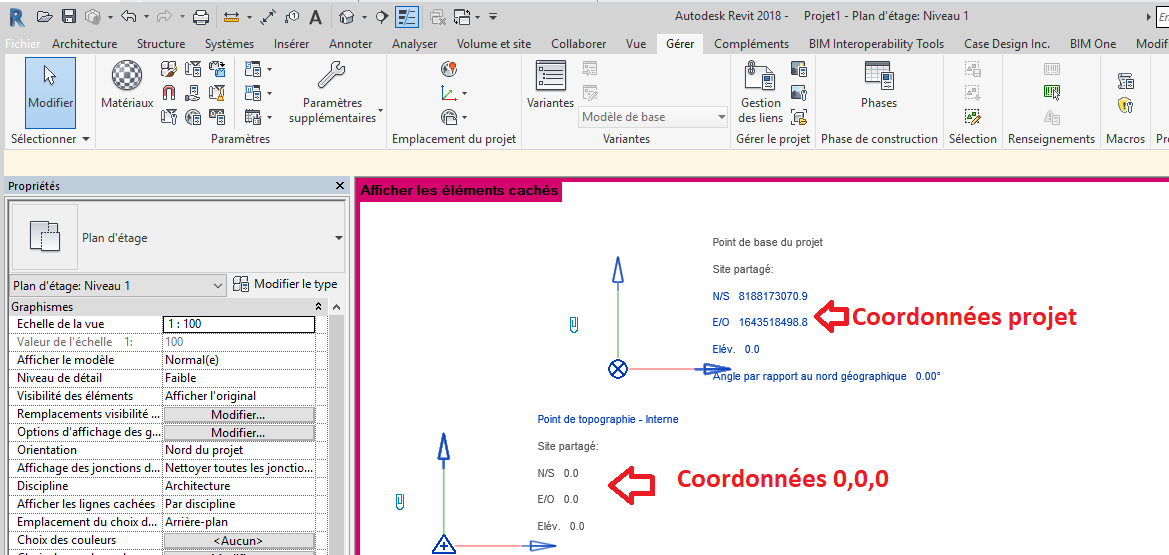
Task: Click N/S value 8188173070.9 of base point
Action: pyautogui.click(x=773, y=296)
